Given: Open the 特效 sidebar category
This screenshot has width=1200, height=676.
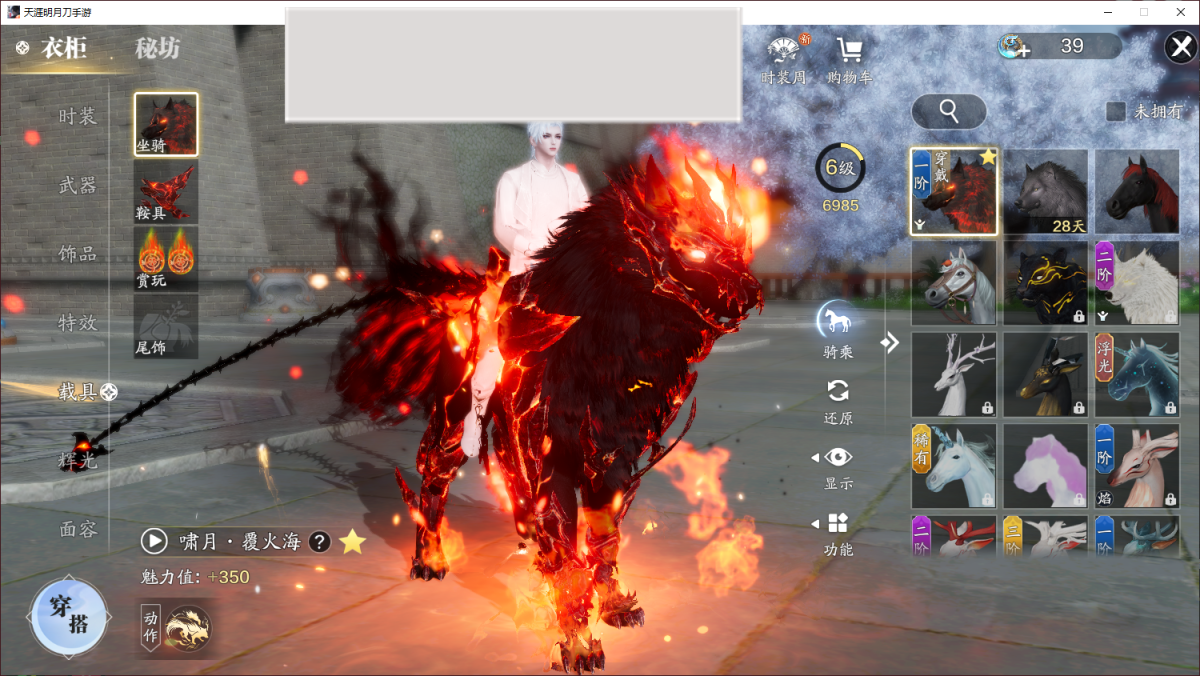Looking at the screenshot, I should (x=78, y=323).
